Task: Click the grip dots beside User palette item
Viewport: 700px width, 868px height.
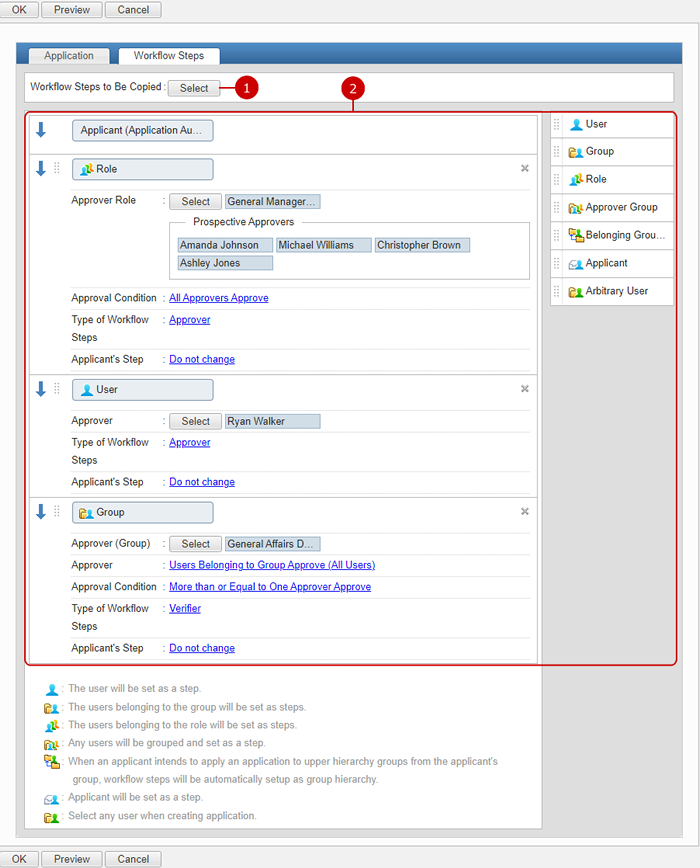Action: coord(557,124)
